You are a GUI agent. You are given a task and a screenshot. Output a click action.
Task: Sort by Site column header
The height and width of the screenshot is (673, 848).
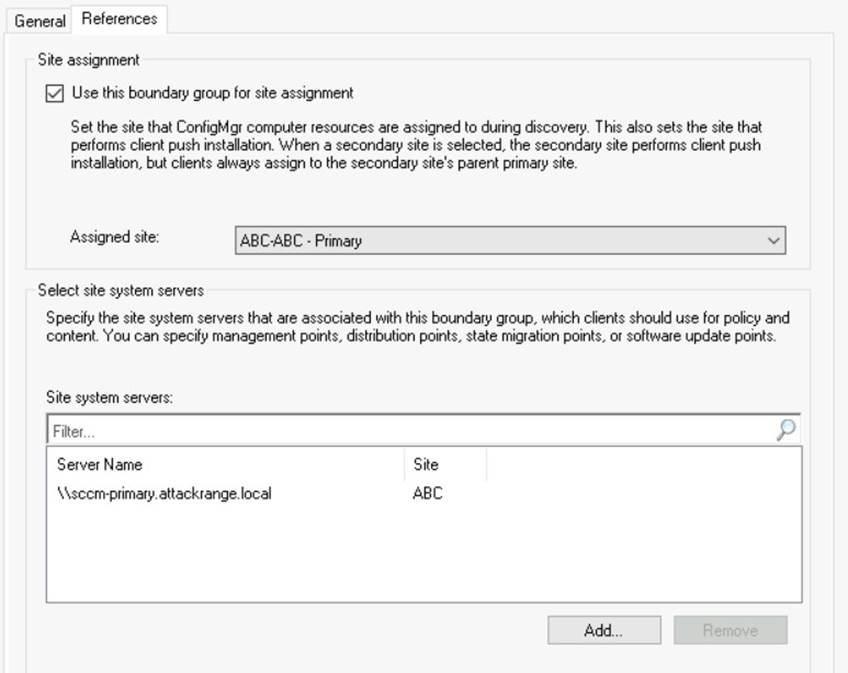(445, 465)
